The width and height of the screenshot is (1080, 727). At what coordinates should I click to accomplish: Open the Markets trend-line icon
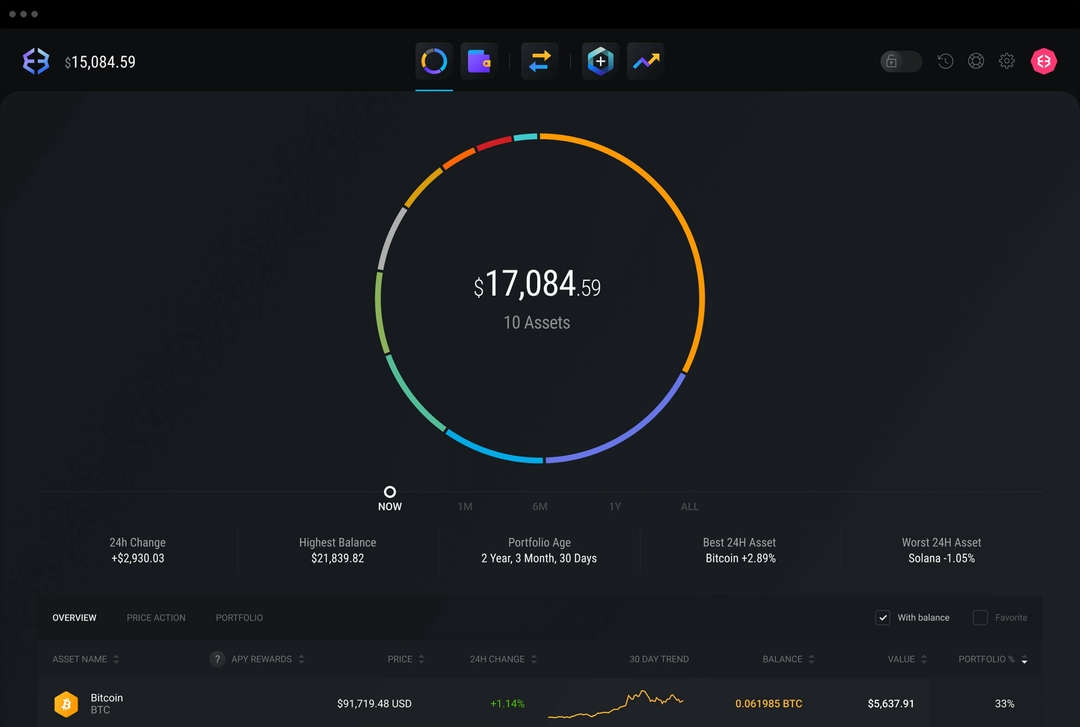tap(645, 61)
